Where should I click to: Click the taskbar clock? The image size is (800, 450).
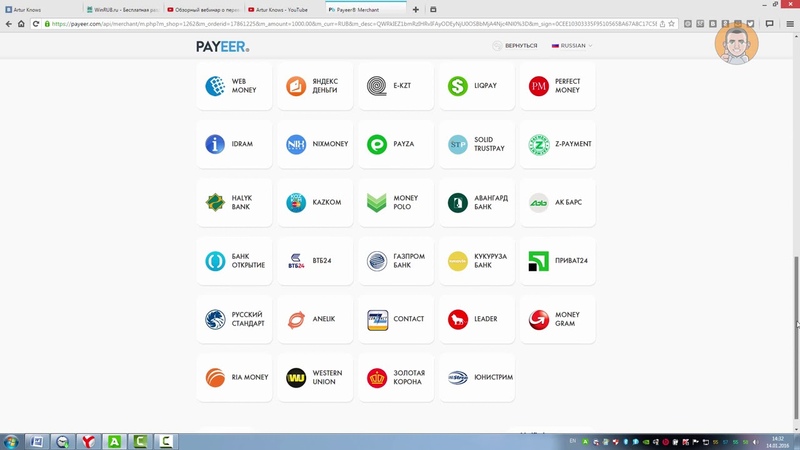(x=778, y=442)
